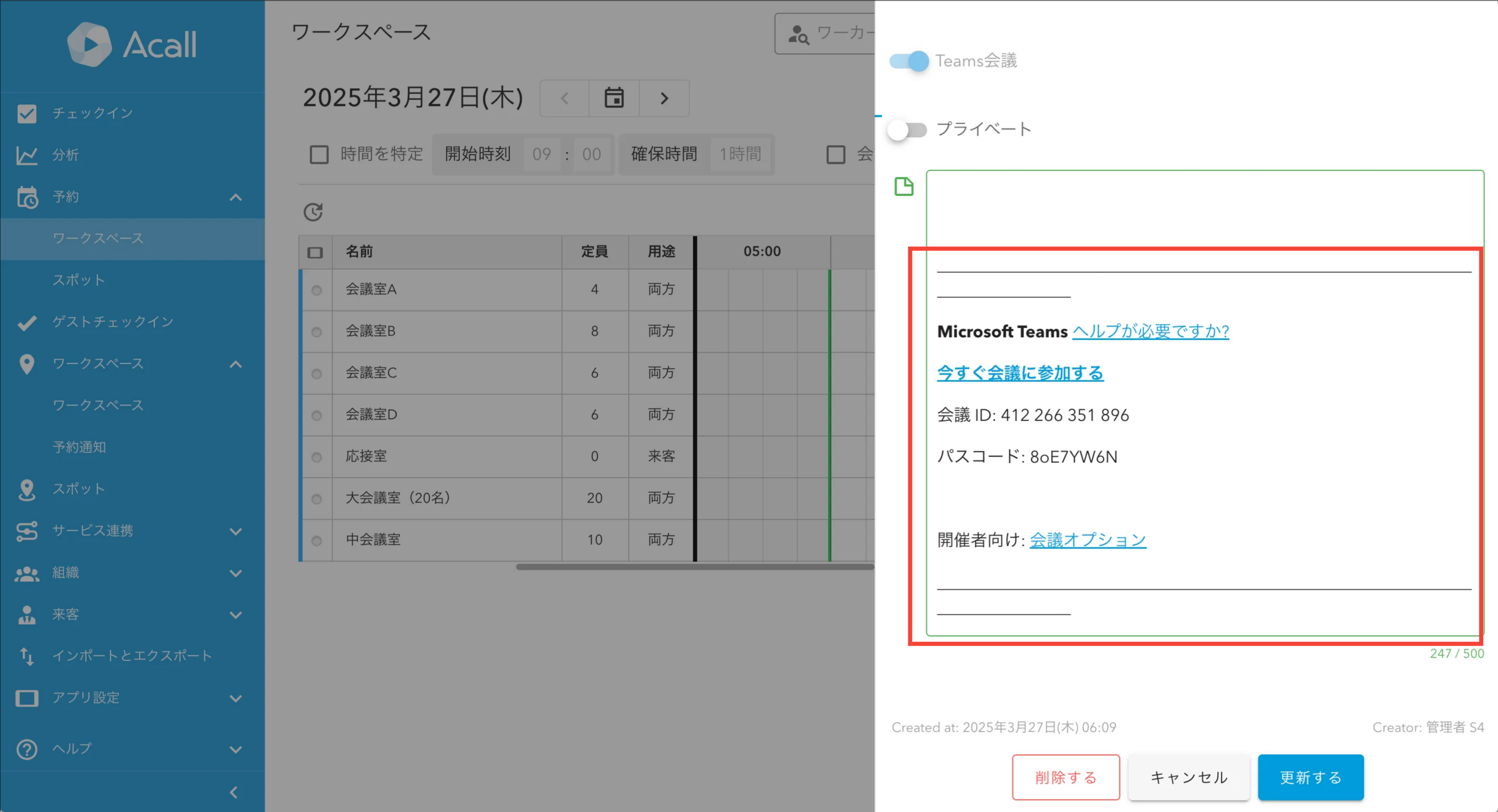Click 今すぐ会議に参加する link
Screen dimensions: 1498x812
pyautogui.click(x=1020, y=373)
